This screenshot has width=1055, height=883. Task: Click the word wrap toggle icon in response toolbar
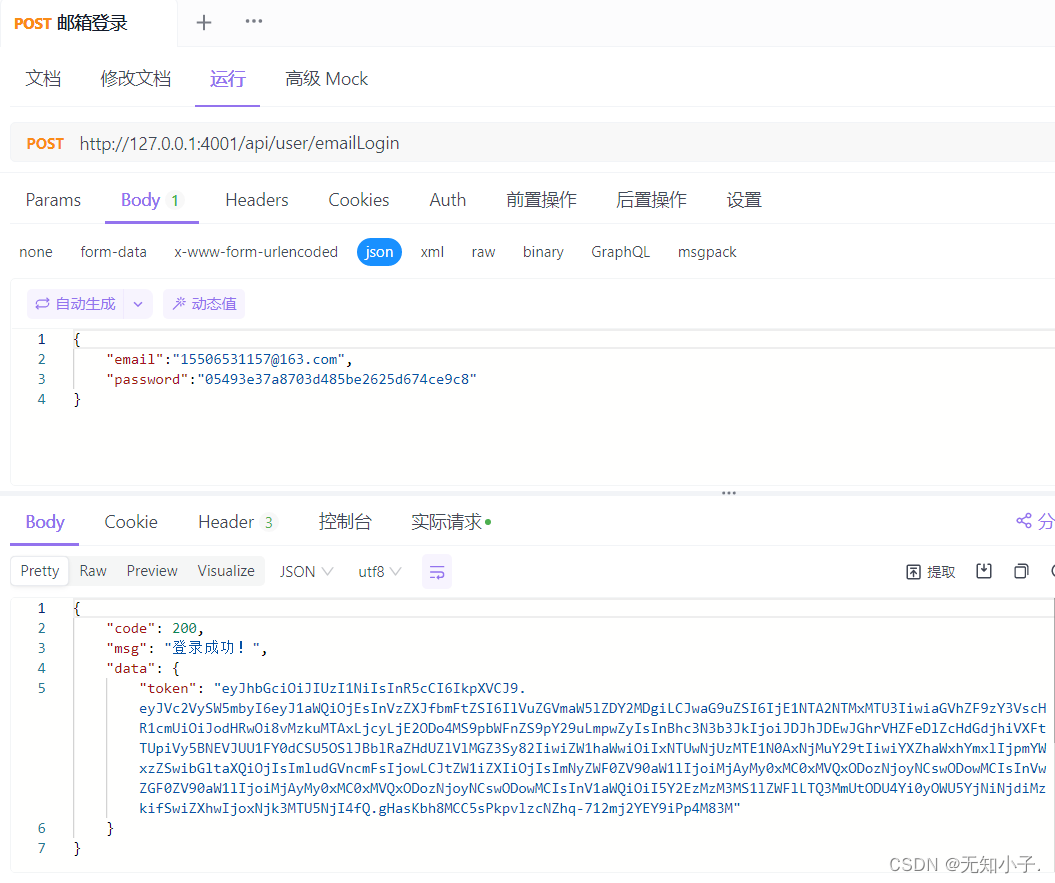click(437, 572)
